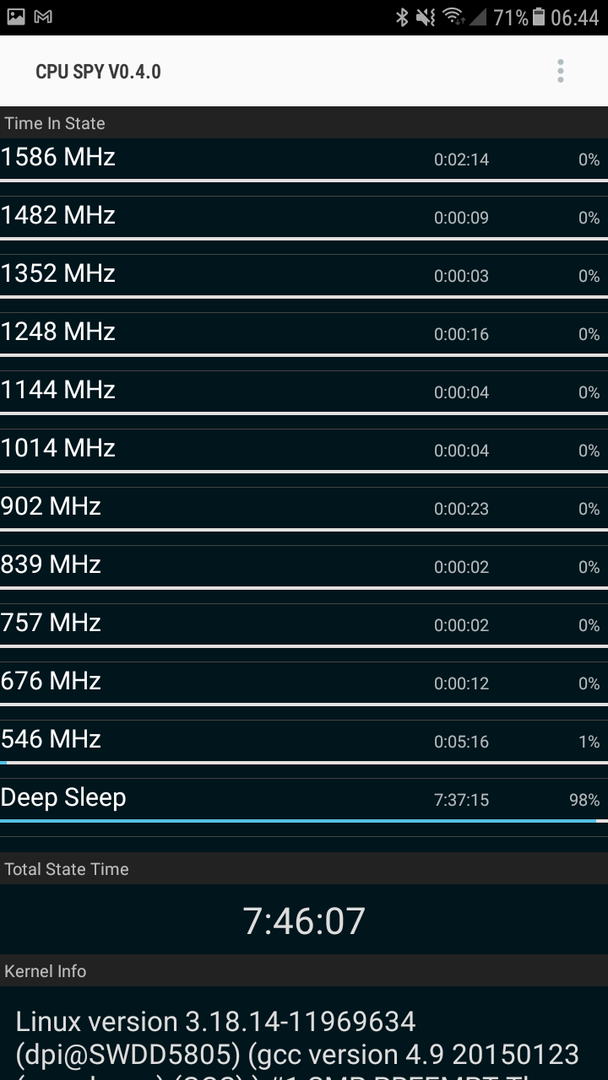
Task: Select the 1586 MHz state row
Action: pyautogui.click(x=304, y=160)
